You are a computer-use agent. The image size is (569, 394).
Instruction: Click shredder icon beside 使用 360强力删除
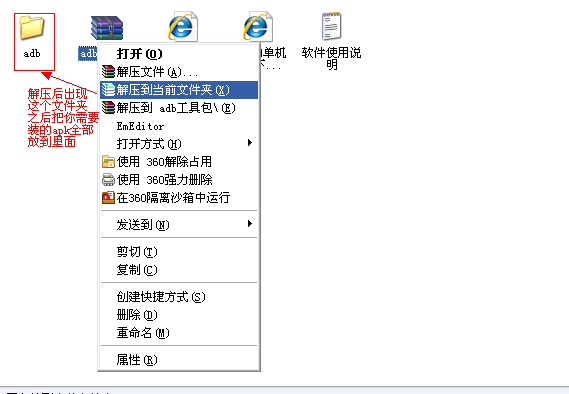pos(108,180)
